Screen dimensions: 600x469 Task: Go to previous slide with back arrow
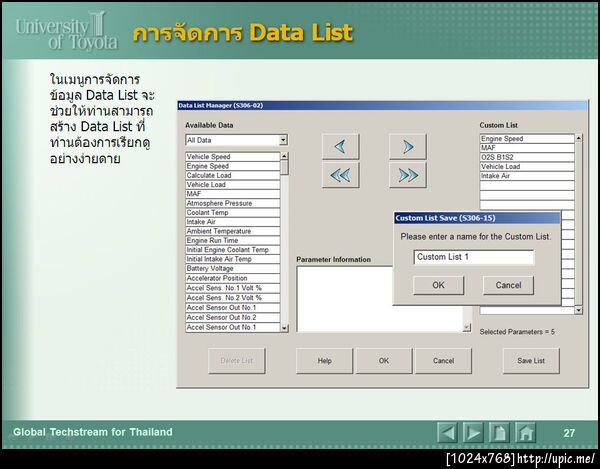447,433
